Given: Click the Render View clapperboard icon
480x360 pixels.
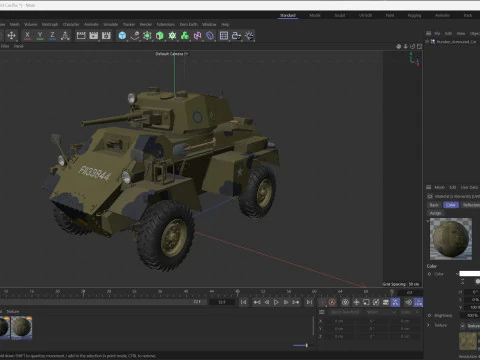Looking at the screenshot, I should pyautogui.click(x=81, y=36).
